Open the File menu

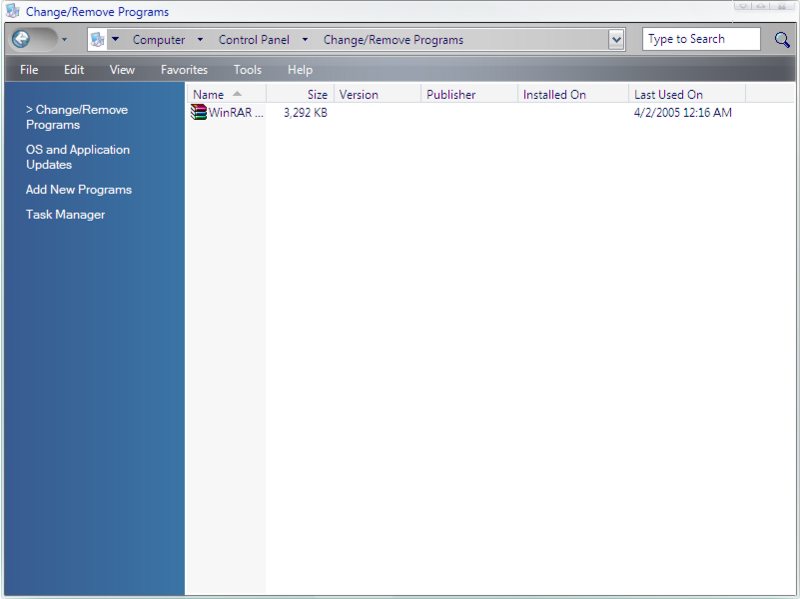coord(29,70)
